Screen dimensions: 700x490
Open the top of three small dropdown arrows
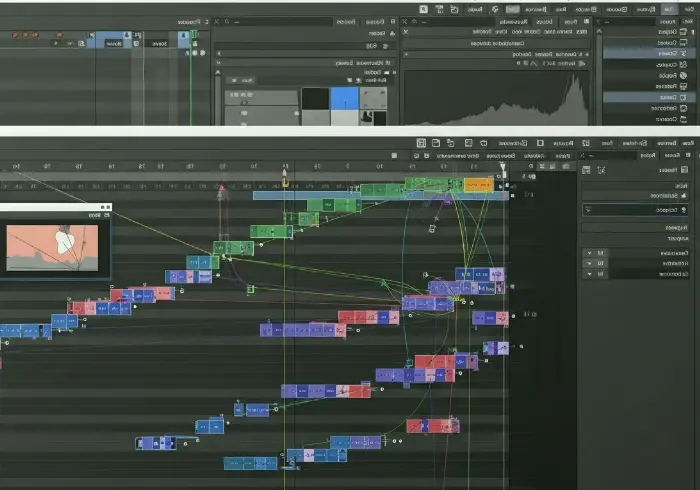click(589, 253)
